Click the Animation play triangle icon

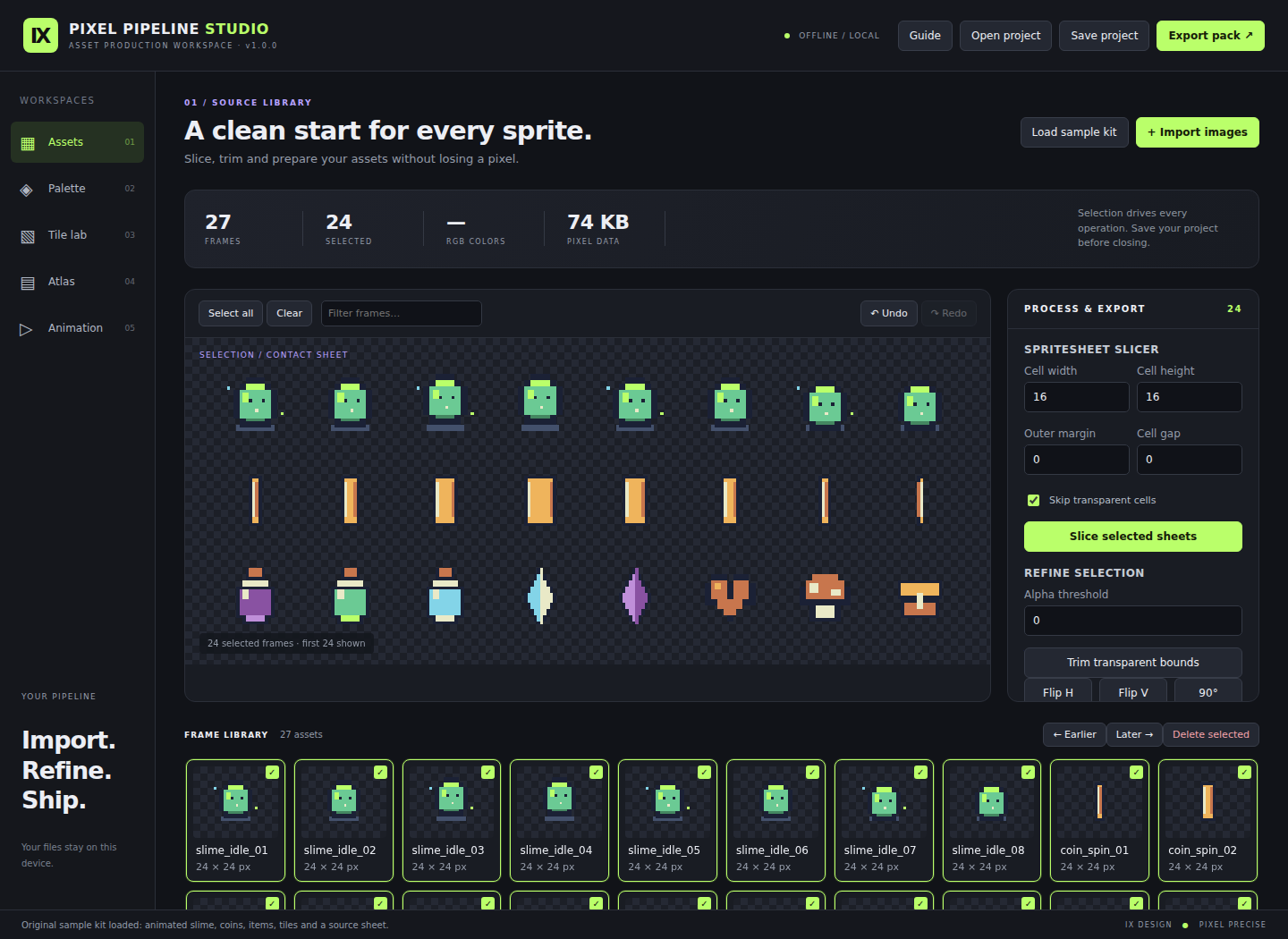coord(26,329)
